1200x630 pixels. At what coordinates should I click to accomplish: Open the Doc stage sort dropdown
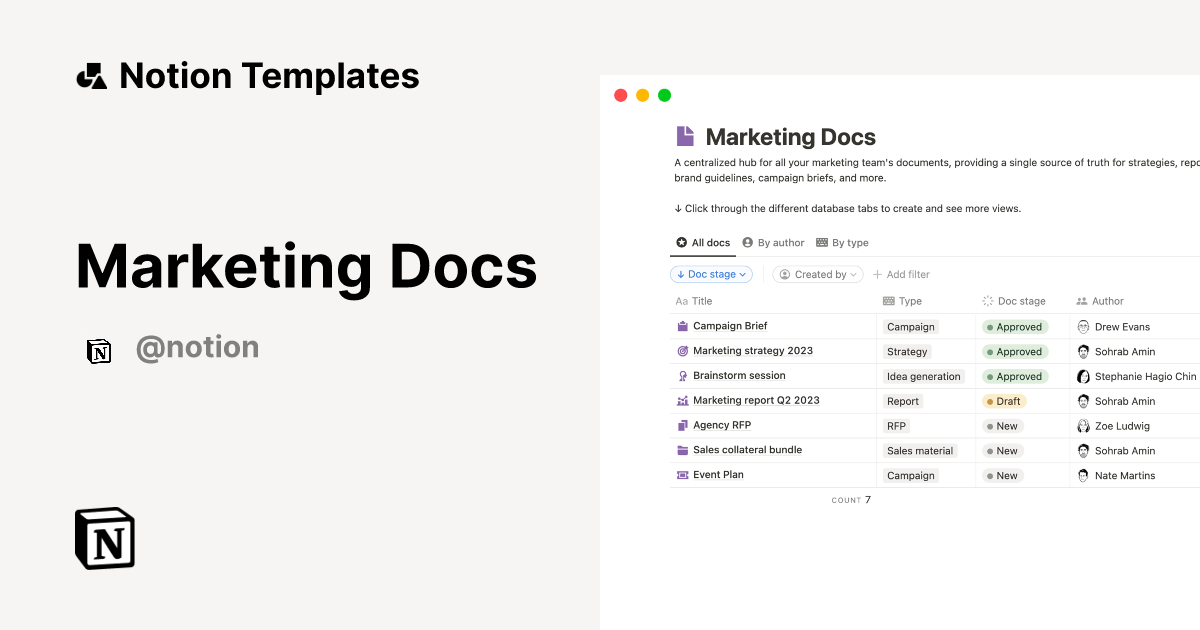(x=711, y=274)
